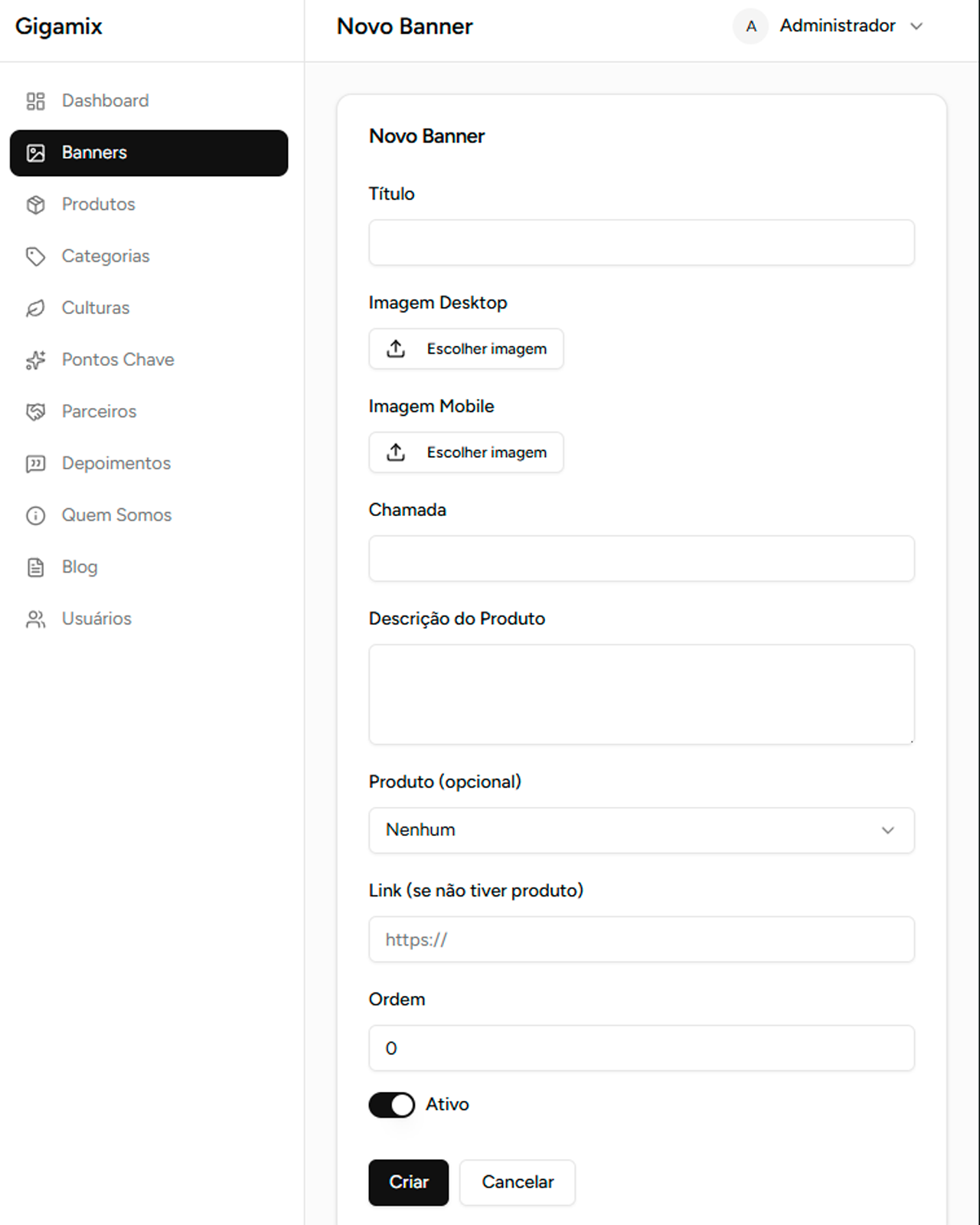
Task: Click the Culturas leaf icon
Action: point(35,308)
